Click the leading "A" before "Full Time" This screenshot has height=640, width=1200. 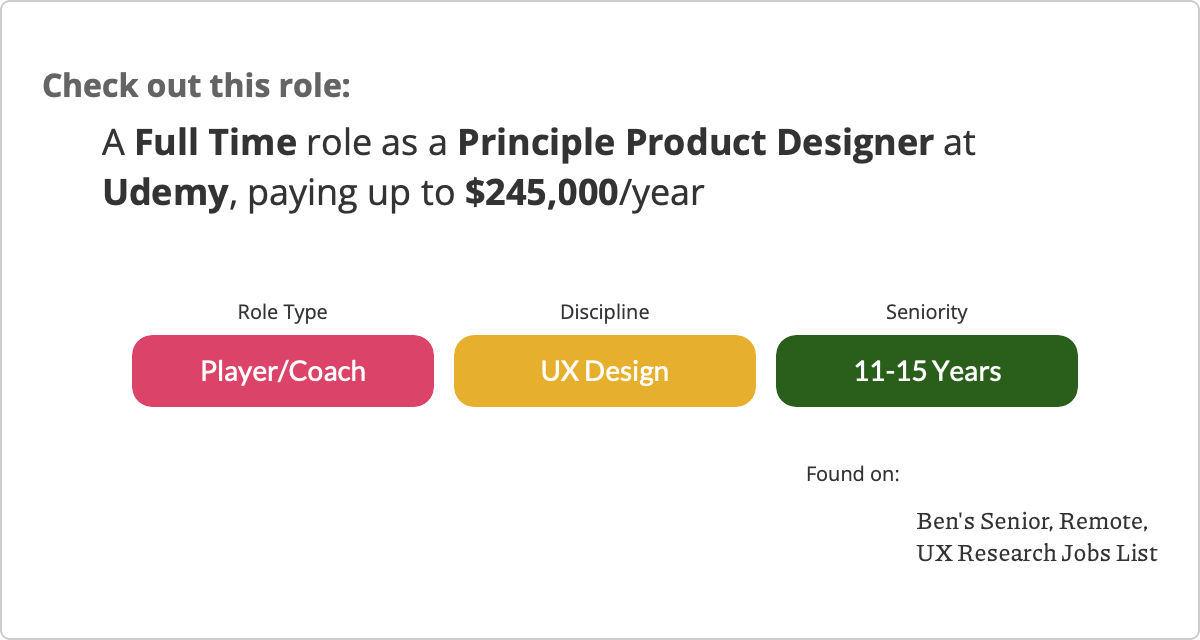tap(113, 144)
